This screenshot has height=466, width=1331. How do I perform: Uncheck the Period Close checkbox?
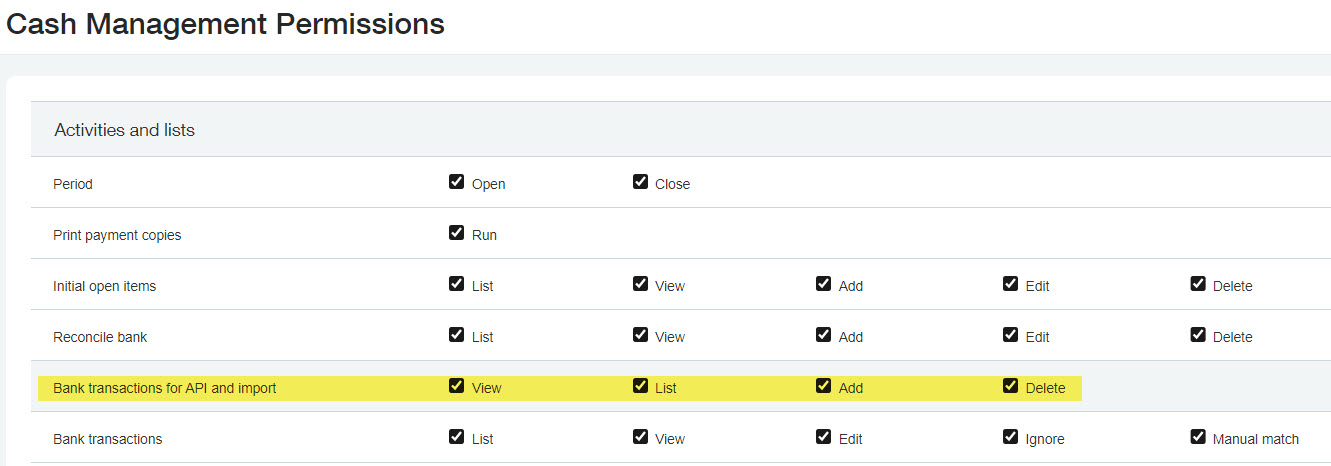(x=640, y=182)
